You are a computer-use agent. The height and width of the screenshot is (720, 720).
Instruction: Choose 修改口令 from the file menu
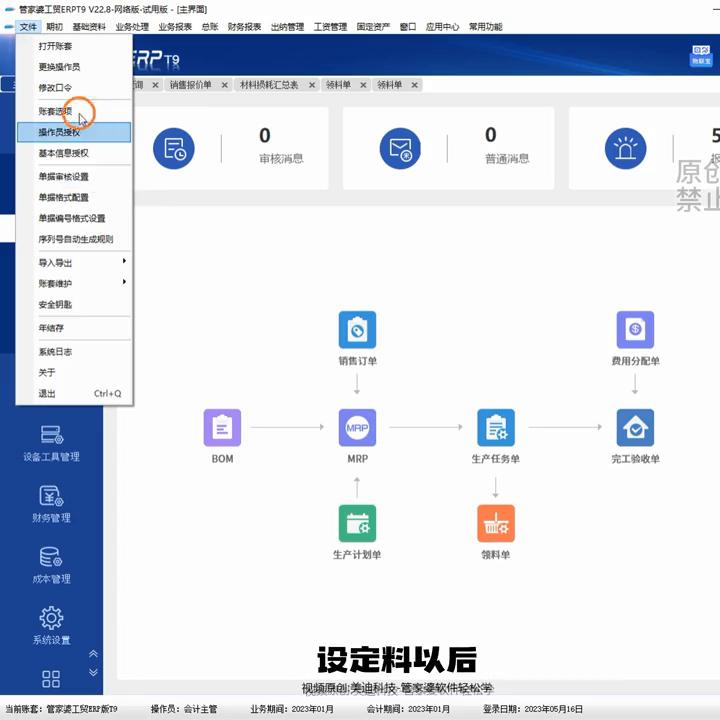pyautogui.click(x=74, y=87)
